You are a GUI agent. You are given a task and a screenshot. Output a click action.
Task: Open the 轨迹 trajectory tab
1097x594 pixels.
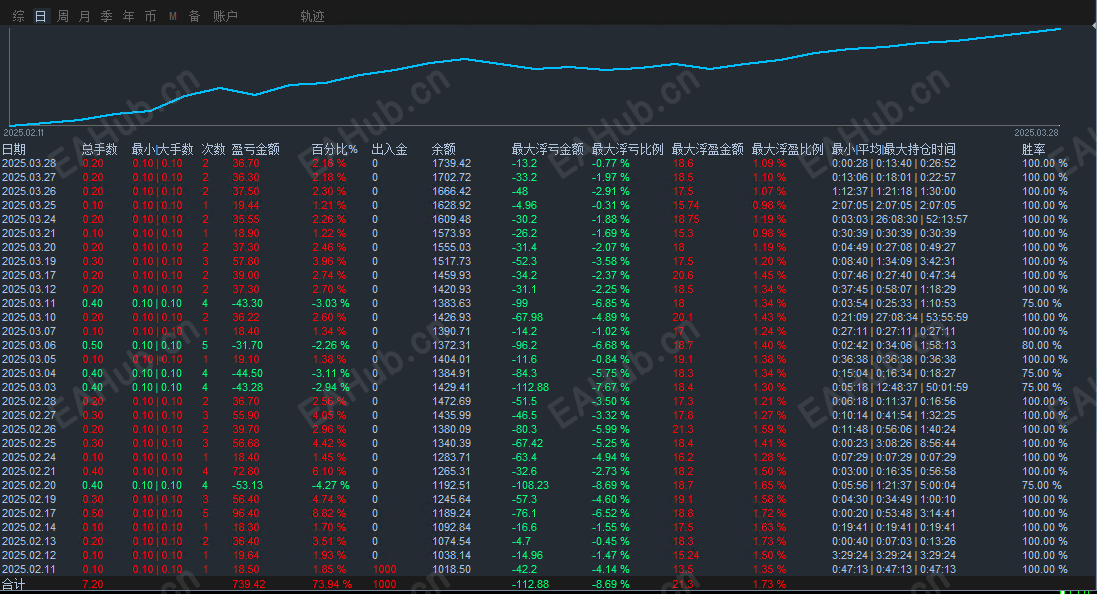click(312, 16)
